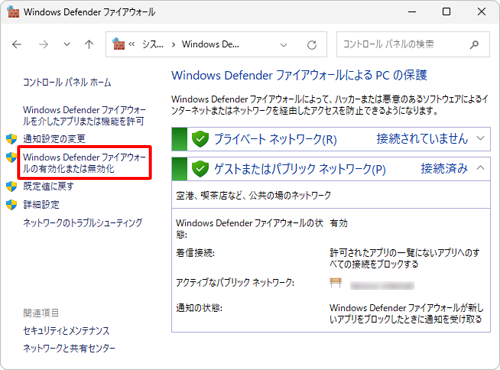
Task: Click the blurred active network name
Action: click(x=382, y=286)
